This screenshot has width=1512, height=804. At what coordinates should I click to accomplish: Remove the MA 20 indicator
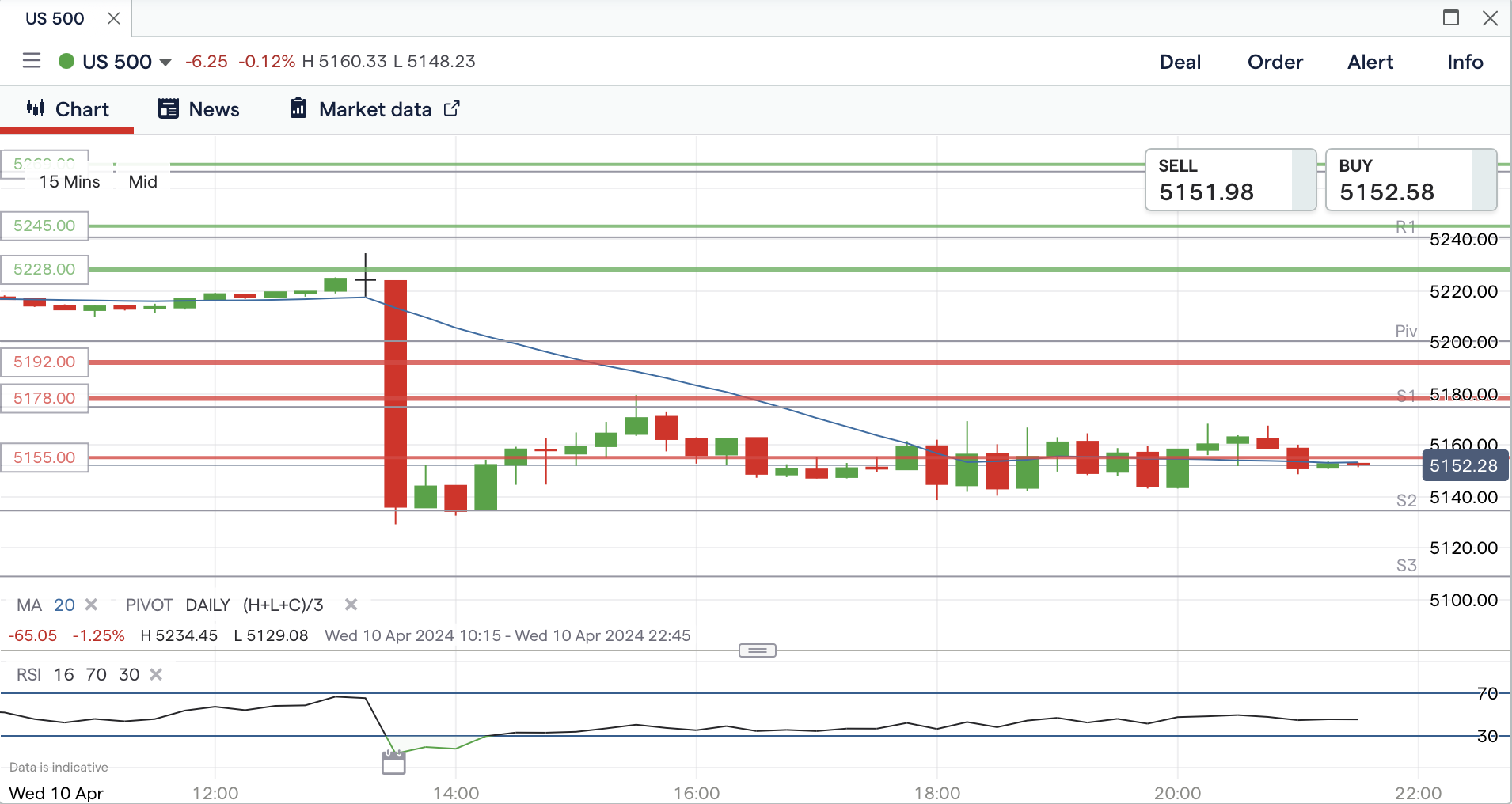92,605
